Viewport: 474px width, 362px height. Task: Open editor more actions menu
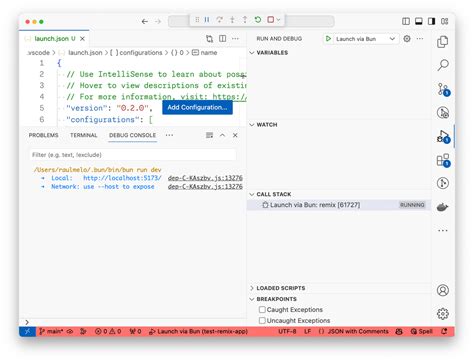tap(235, 39)
